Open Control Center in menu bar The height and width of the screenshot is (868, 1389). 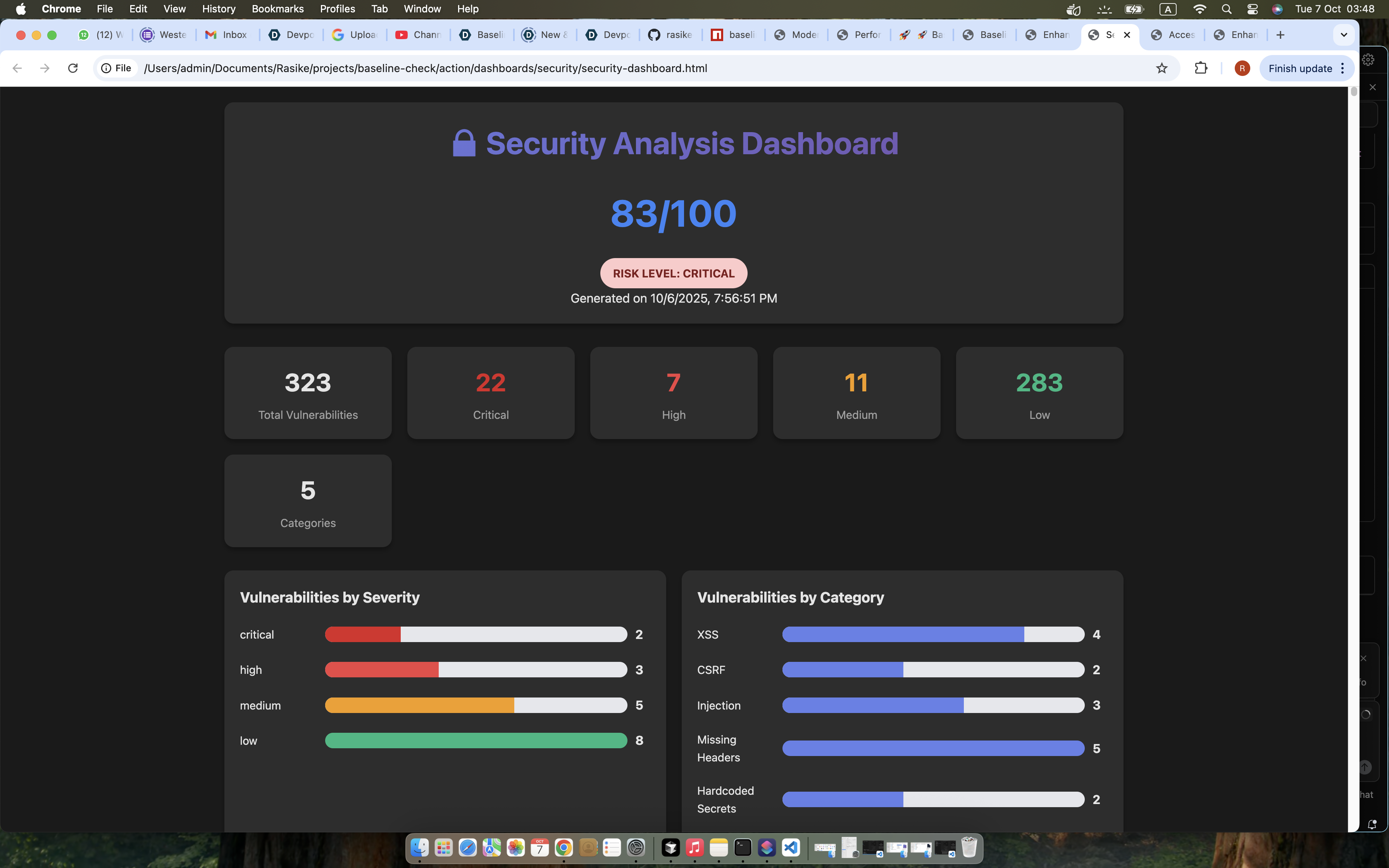(1252, 9)
